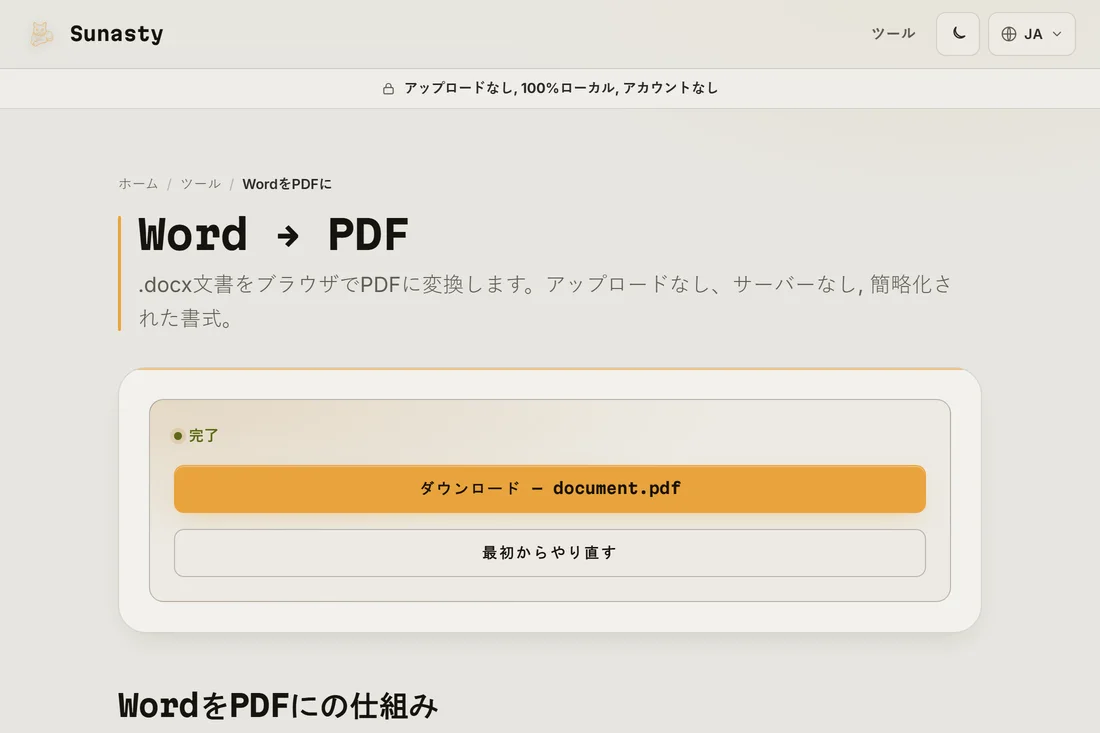Expand the JA language dropdown
Screen dimensions: 1100x733
pos(1031,34)
